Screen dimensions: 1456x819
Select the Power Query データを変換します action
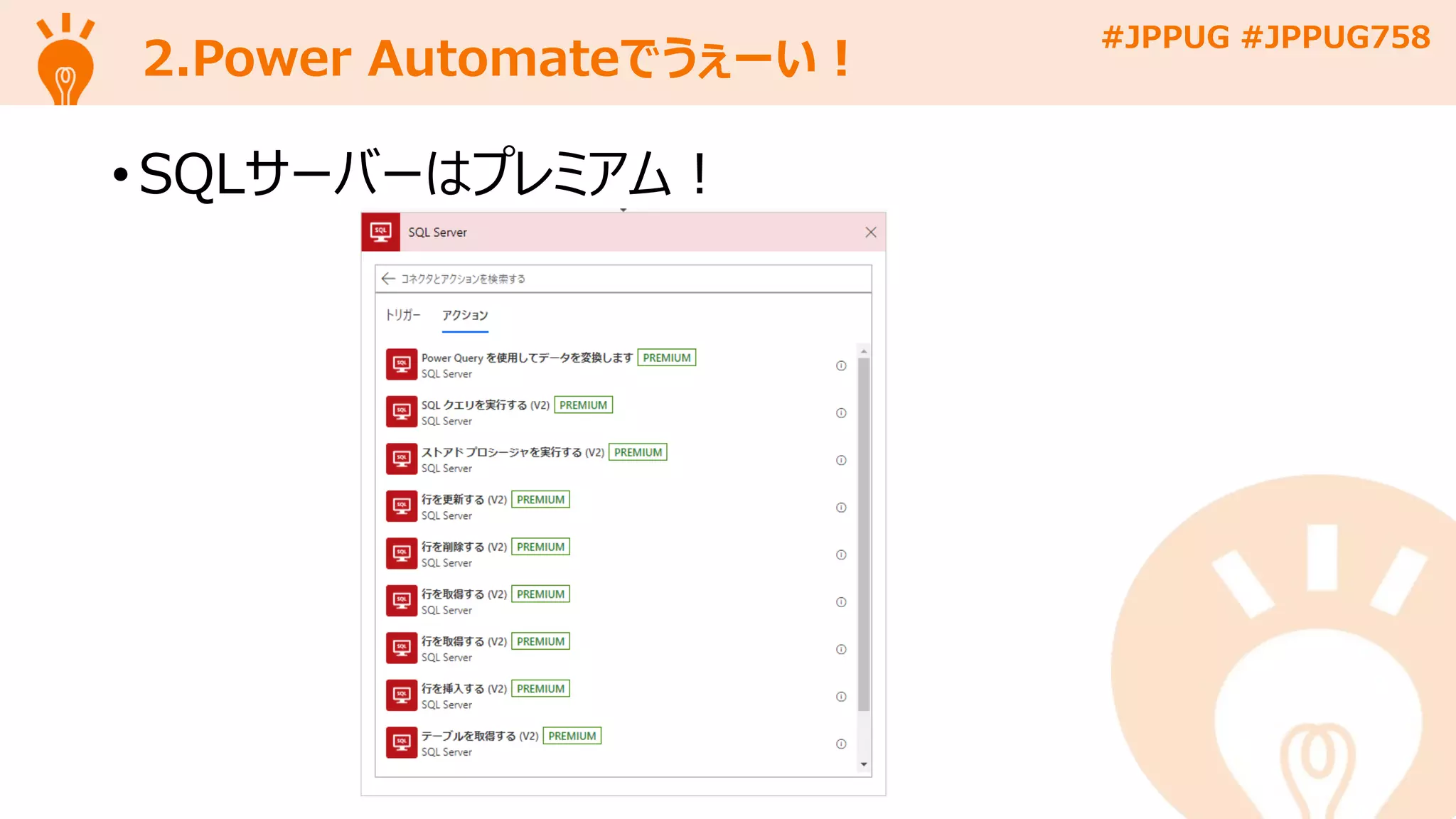coord(526,358)
